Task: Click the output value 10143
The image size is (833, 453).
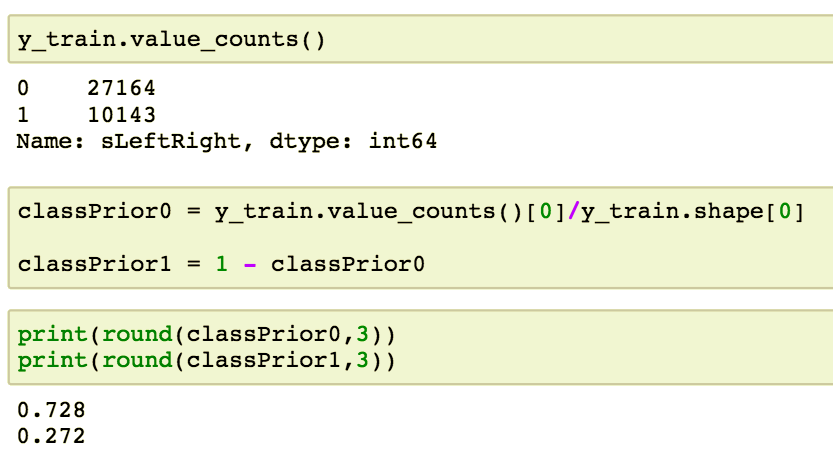Action: click(x=122, y=115)
